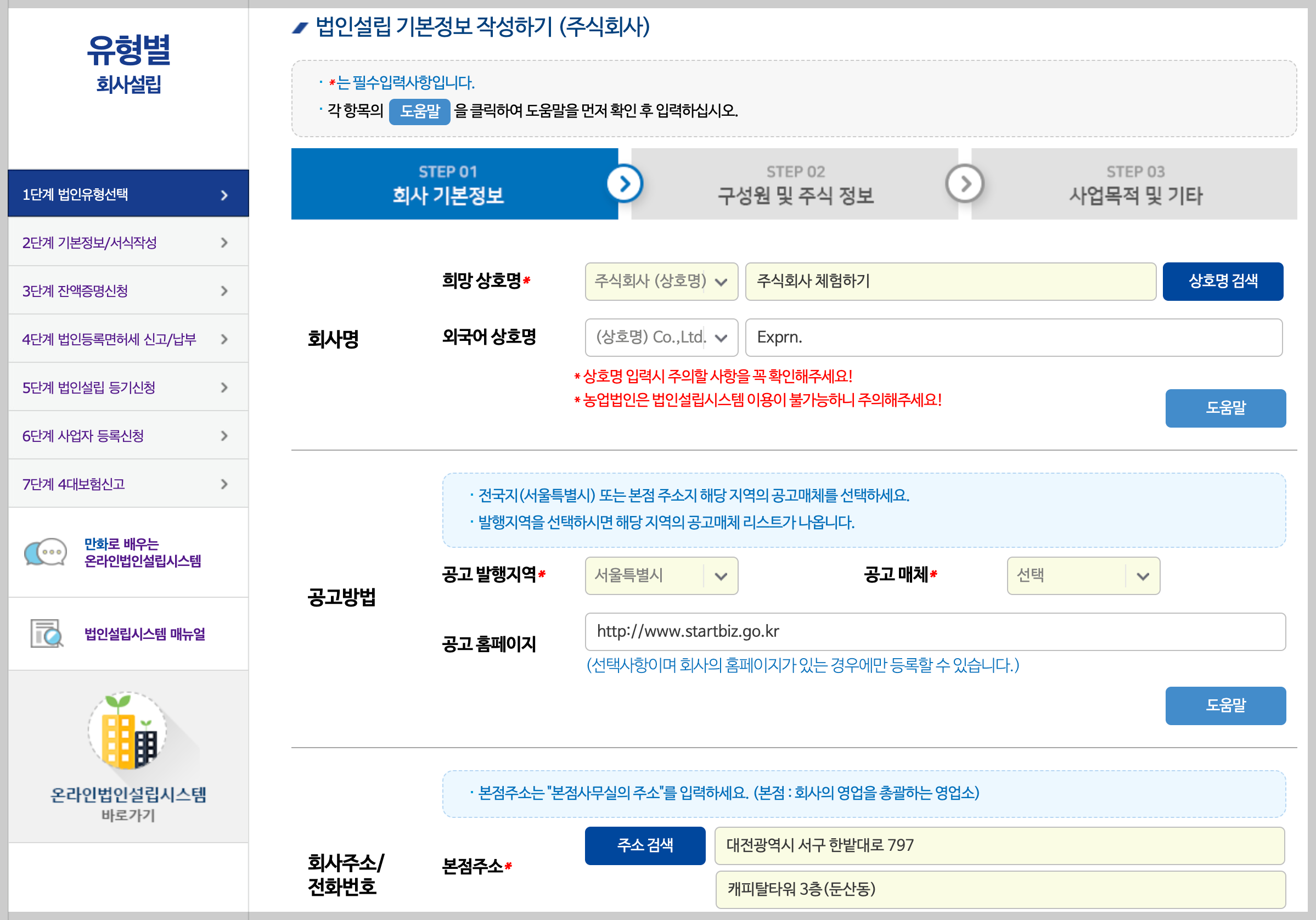The height and width of the screenshot is (920, 1316).
Task: Click 도움말 button in 공고방법 section
Action: 1225,705
